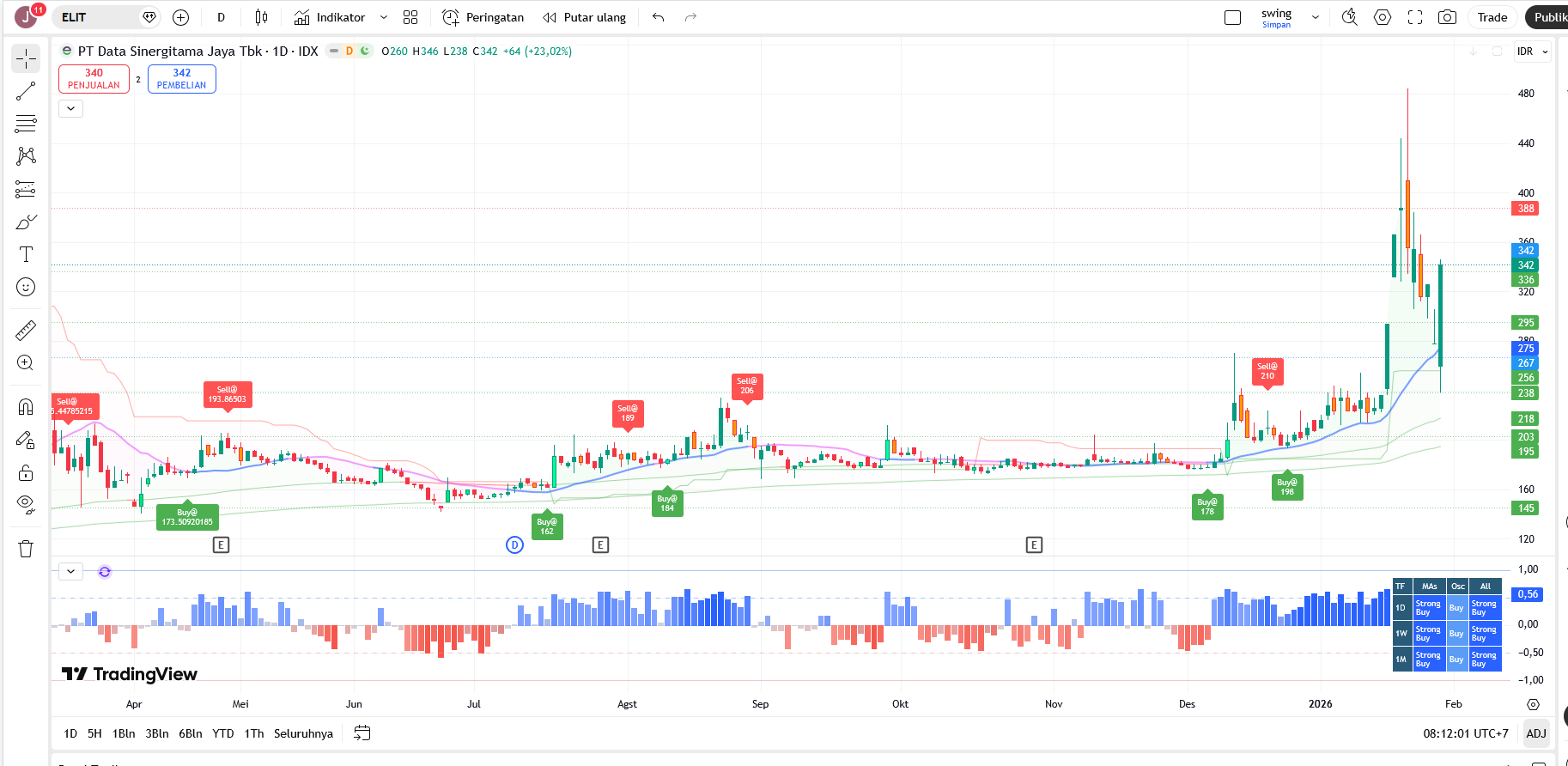Activate the zoom-in tool
The width and height of the screenshot is (1568, 766).
click(26, 362)
